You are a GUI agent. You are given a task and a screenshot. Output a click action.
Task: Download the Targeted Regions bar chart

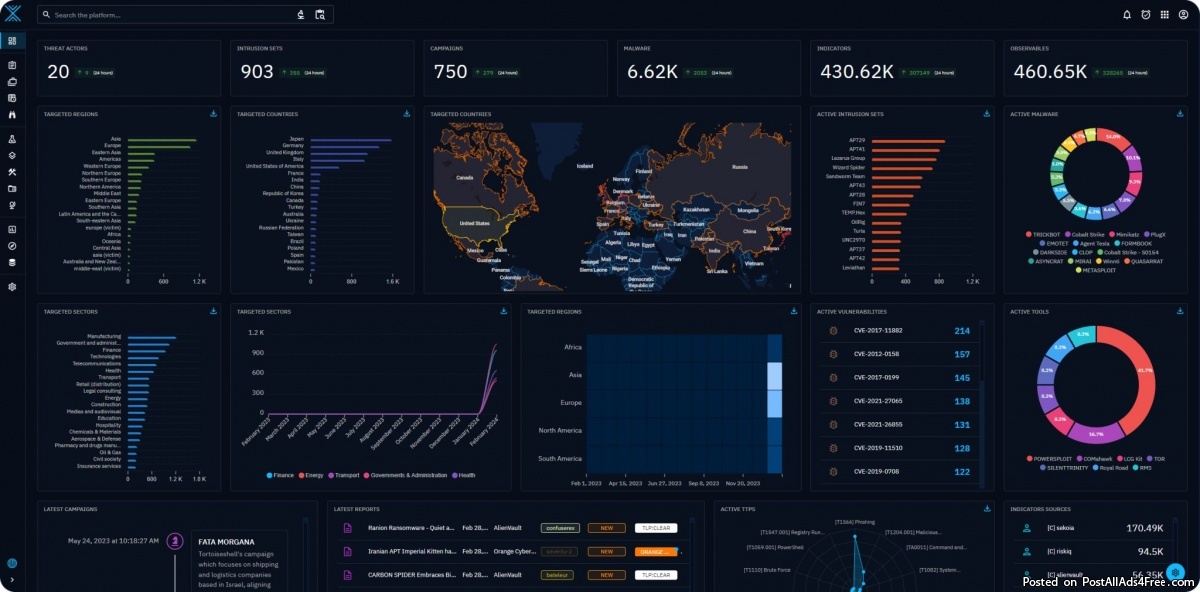point(214,114)
